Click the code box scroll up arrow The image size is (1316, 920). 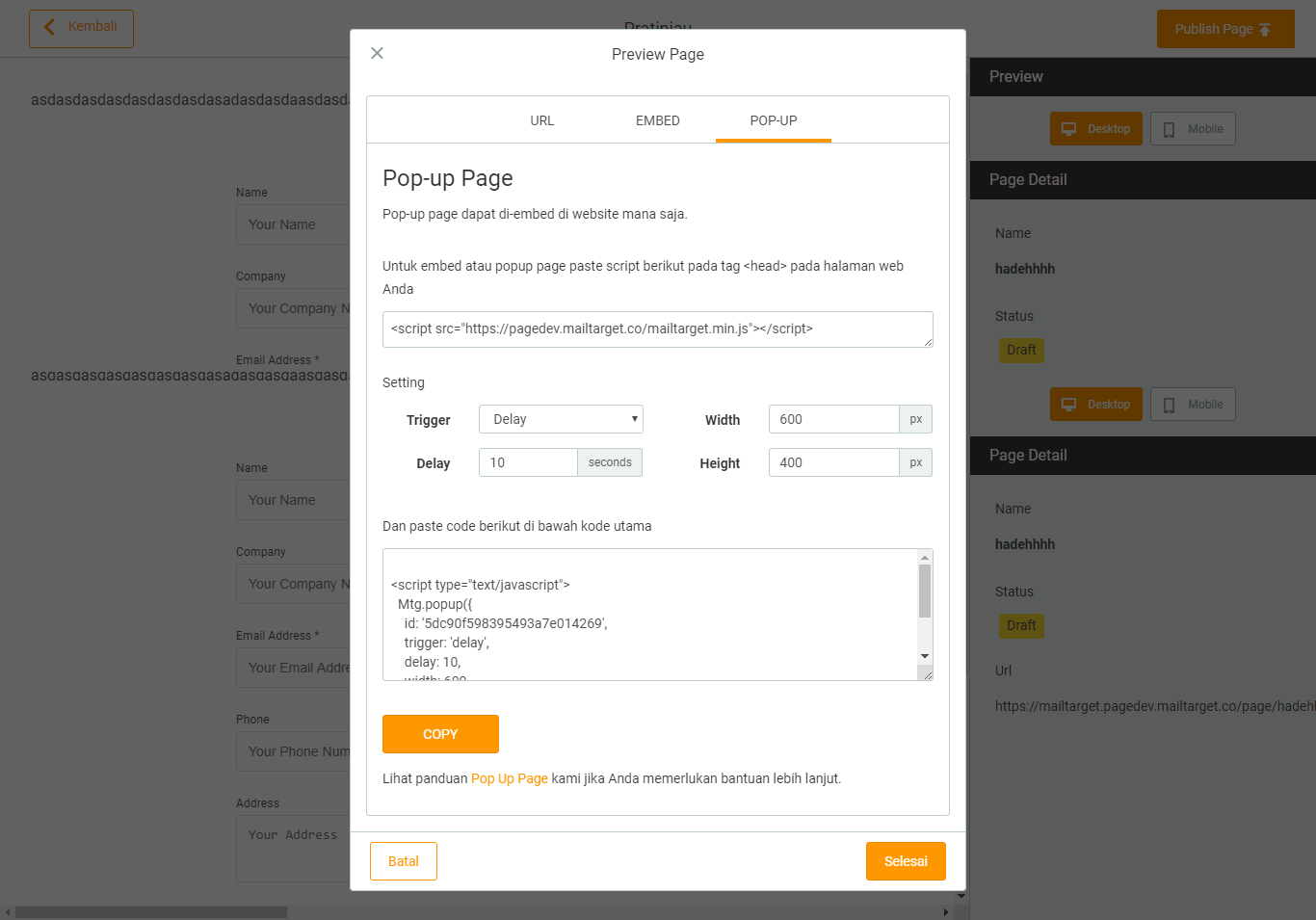(925, 558)
